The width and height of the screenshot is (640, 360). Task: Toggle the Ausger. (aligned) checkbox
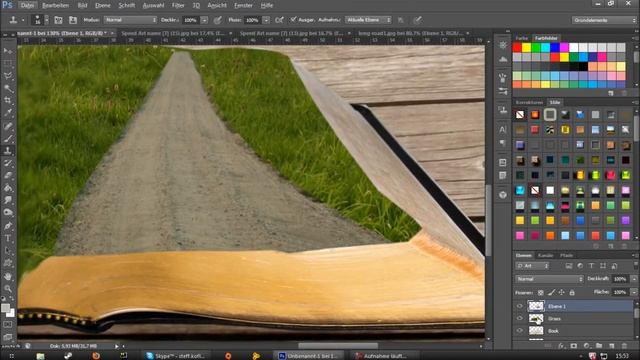293,19
